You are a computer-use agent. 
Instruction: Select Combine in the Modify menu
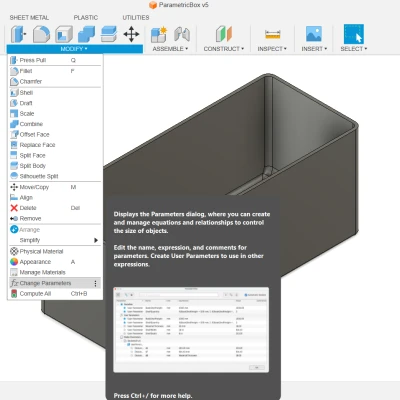tap(55, 124)
